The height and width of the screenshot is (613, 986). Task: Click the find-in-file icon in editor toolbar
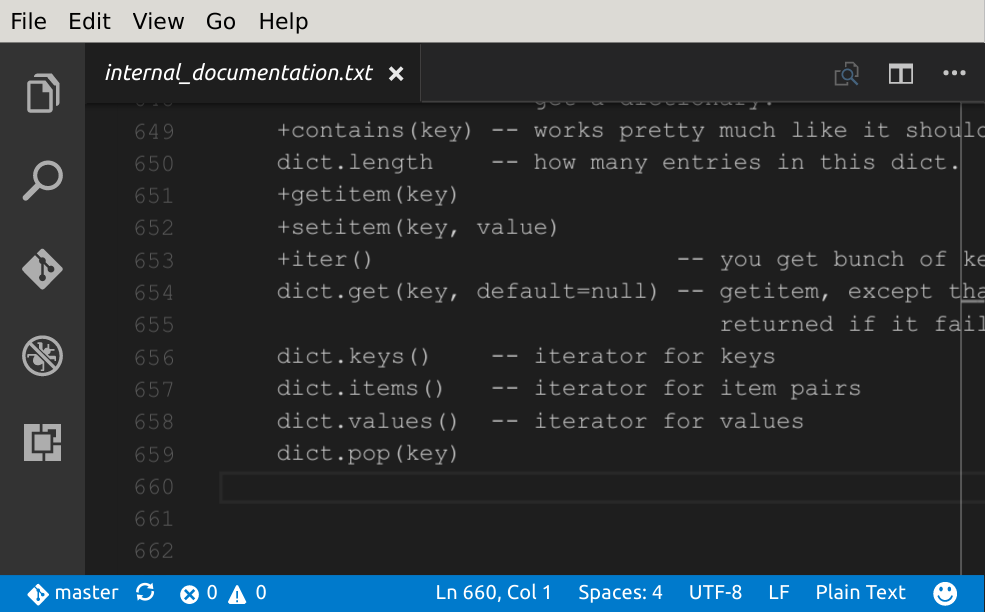(846, 74)
